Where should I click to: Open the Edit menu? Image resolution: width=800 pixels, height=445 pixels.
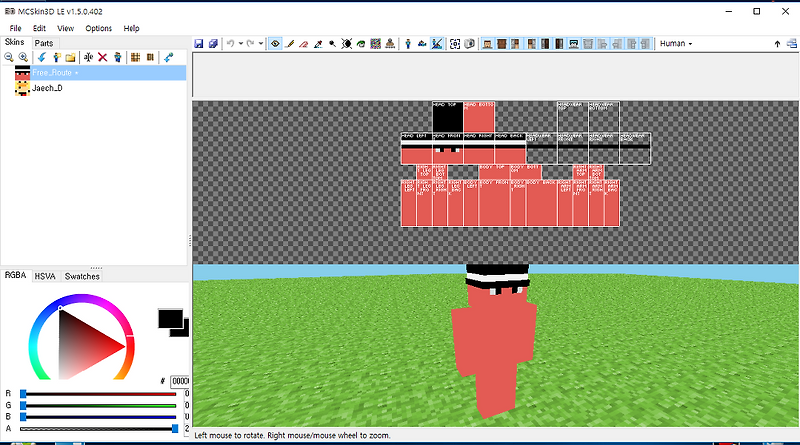click(39, 28)
